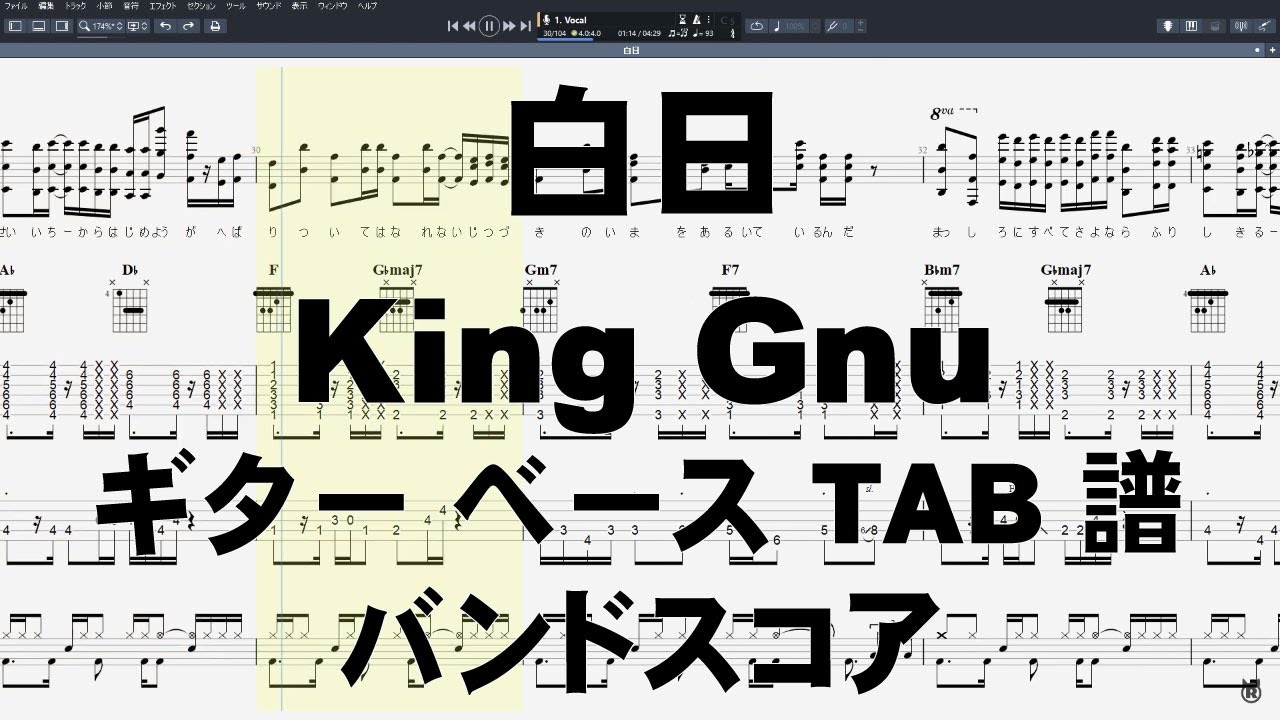Fast-forward to the next bar
Viewport: 1280px width, 720px height.
[509, 26]
